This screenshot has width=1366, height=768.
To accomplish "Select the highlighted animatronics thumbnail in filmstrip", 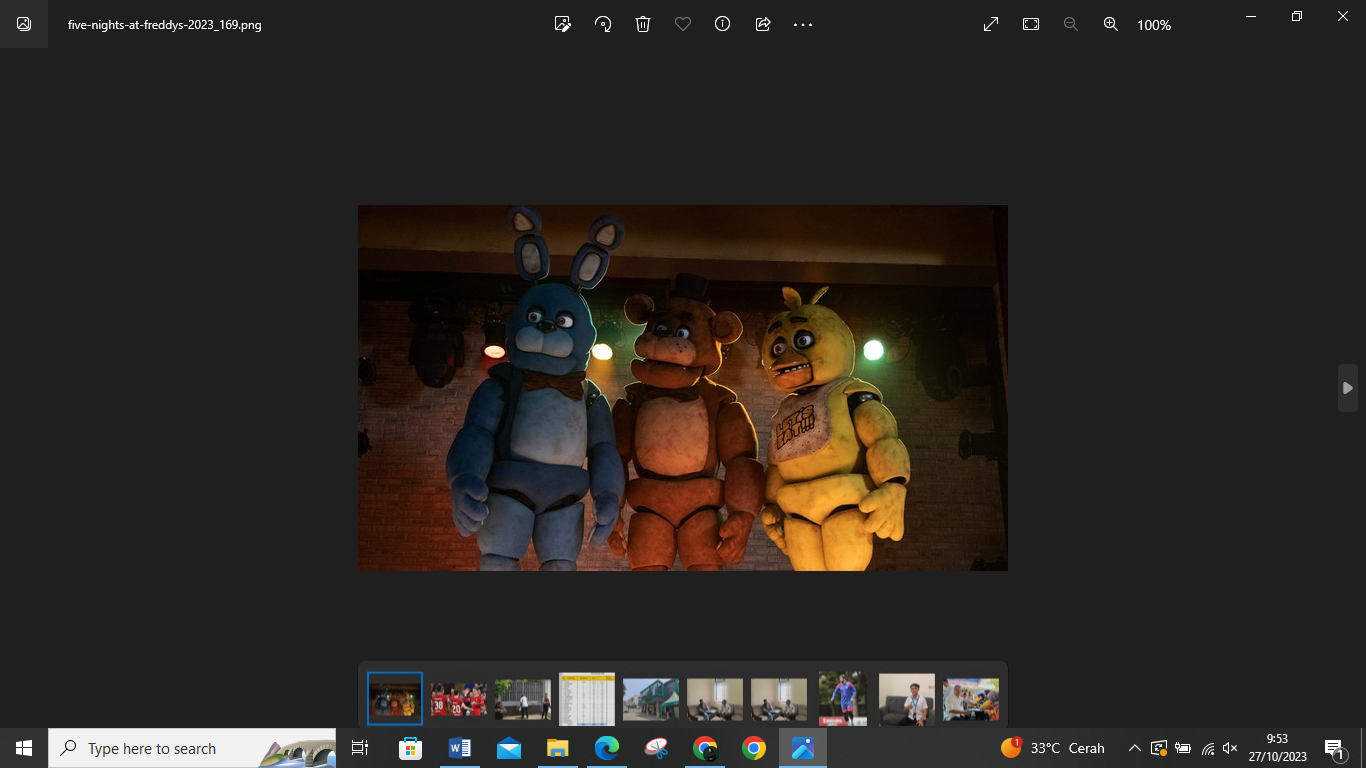I will [395, 698].
